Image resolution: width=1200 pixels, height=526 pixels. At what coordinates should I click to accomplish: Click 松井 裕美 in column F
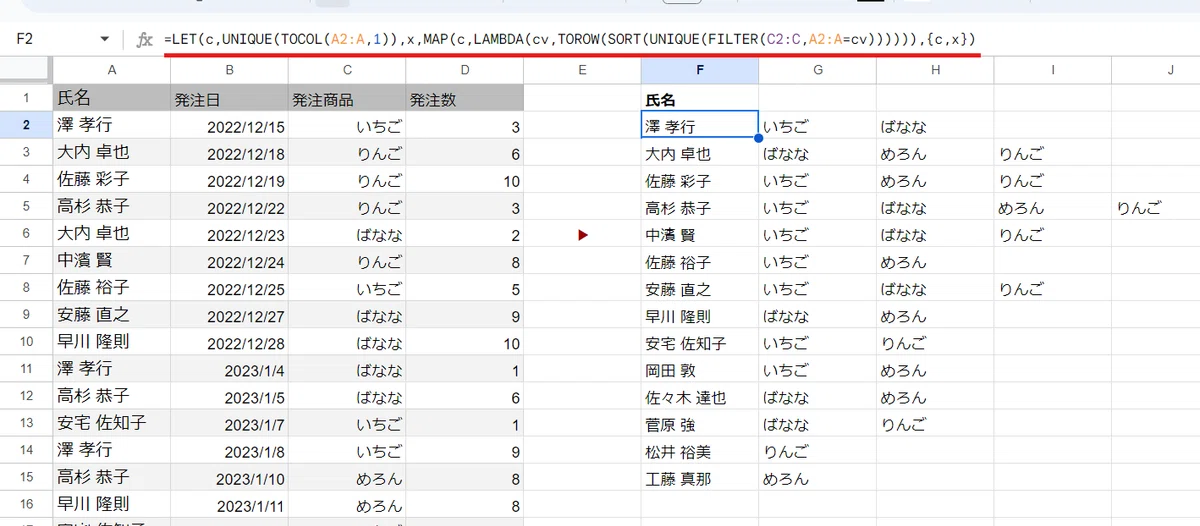(x=699, y=451)
